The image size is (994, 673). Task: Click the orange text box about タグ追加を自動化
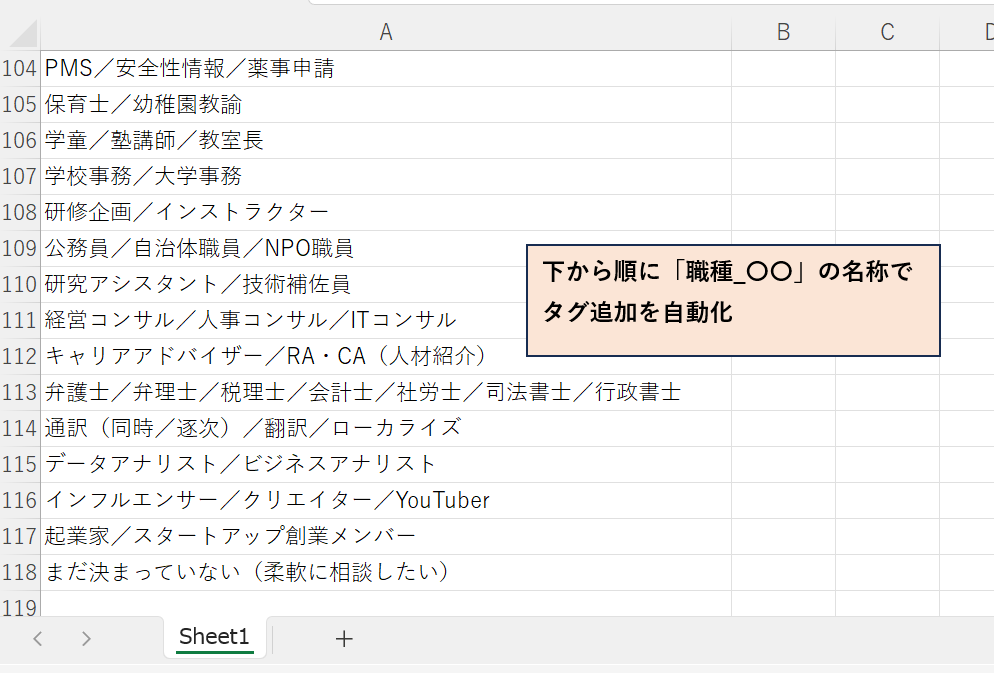(733, 300)
